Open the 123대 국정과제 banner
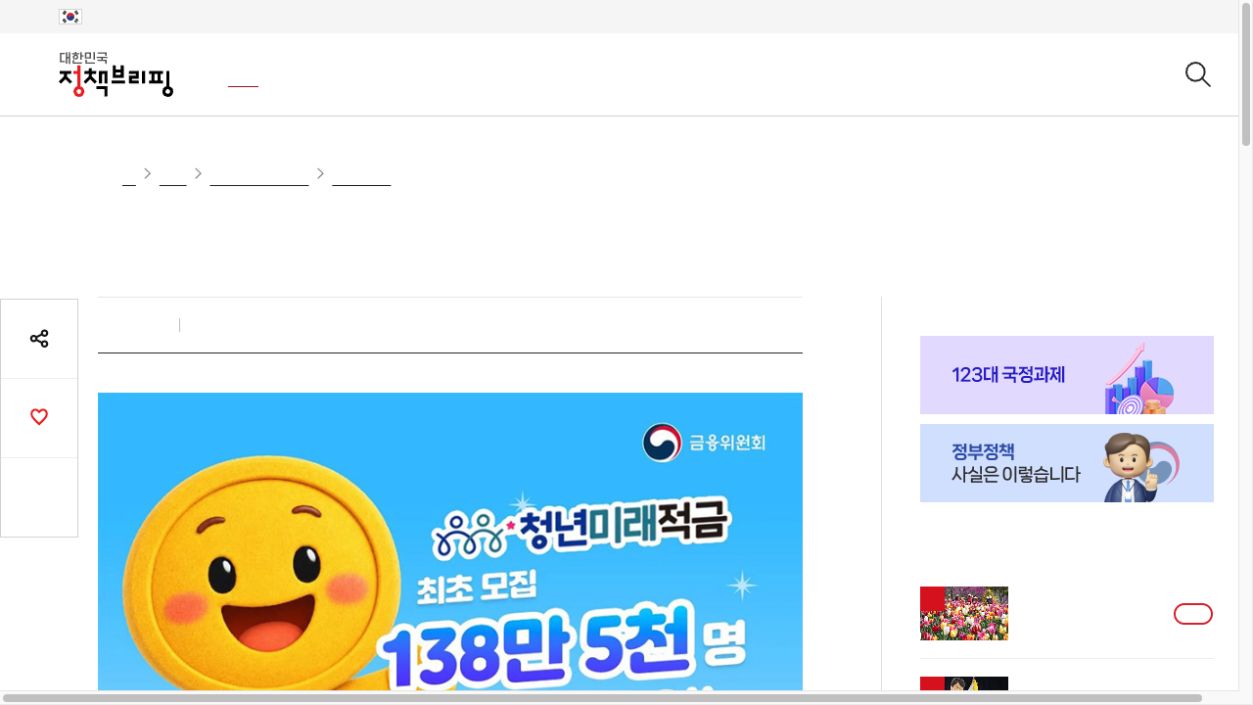Screen dimensions: 1253x705 [1066, 375]
